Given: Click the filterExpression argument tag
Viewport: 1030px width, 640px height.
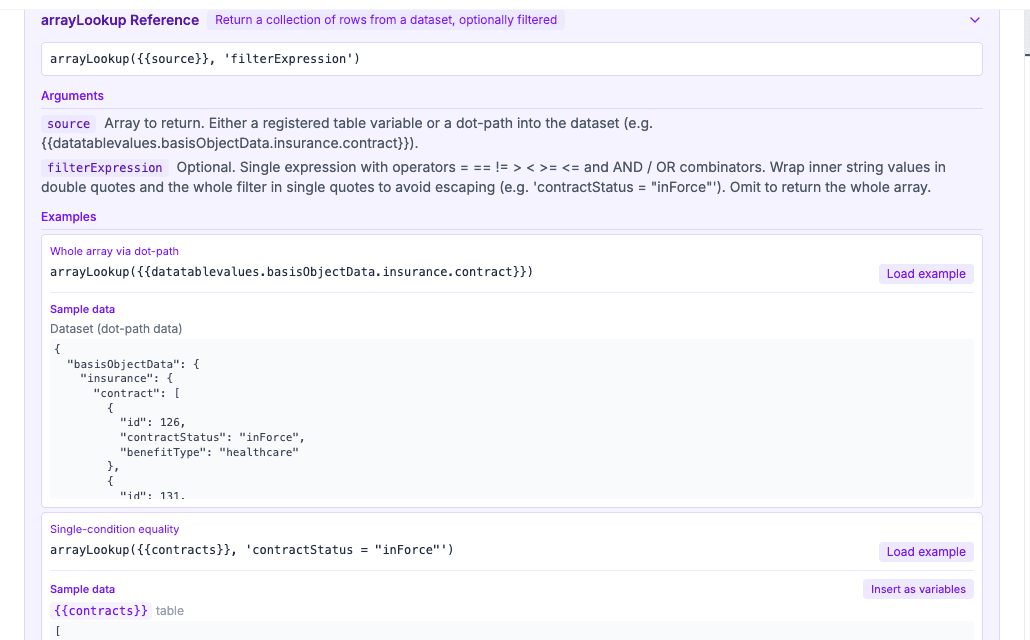Looking at the screenshot, I should click(104, 168).
